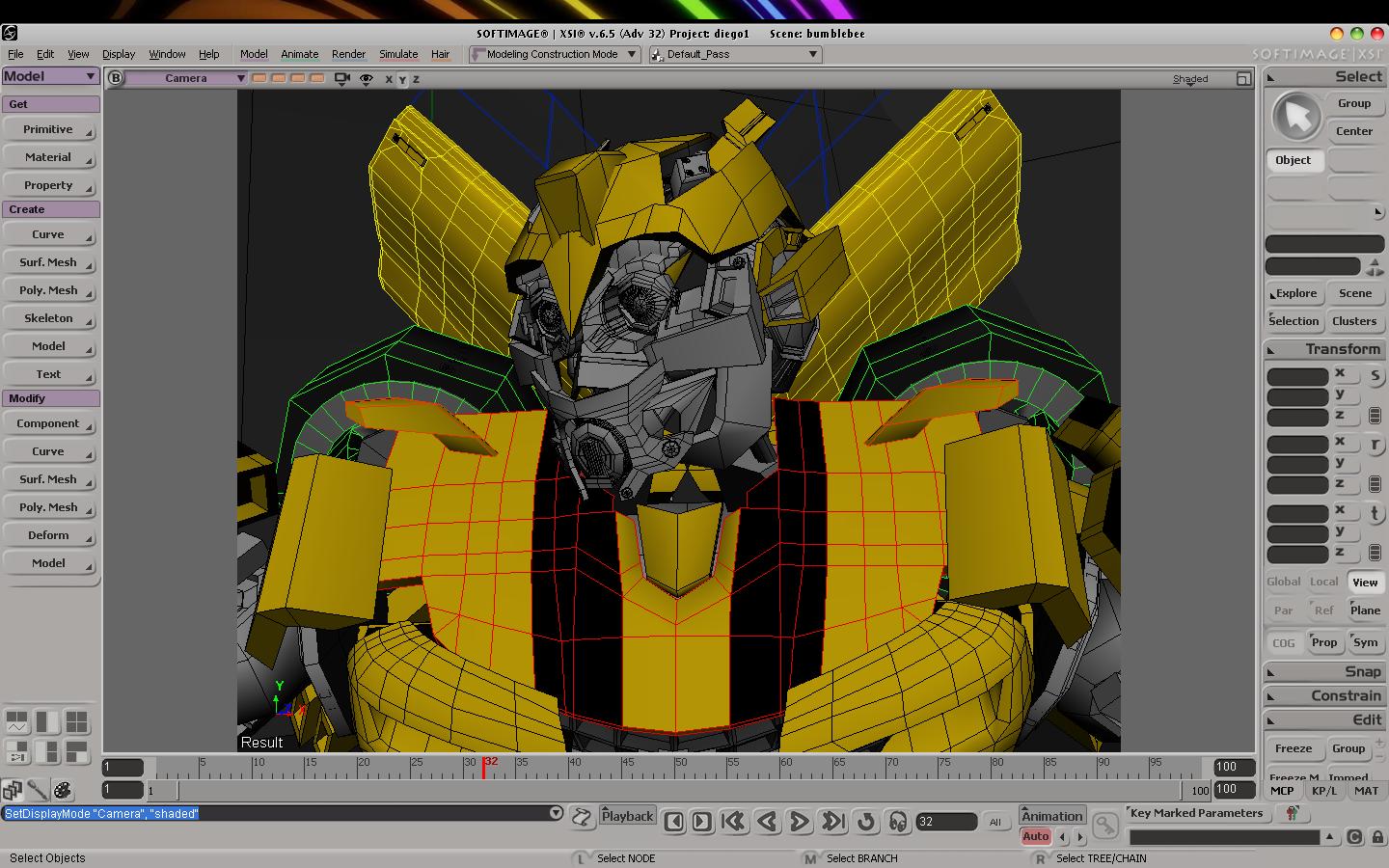Screen dimensions: 1389x868
Task: Enable Local transform mode
Action: [1323, 582]
